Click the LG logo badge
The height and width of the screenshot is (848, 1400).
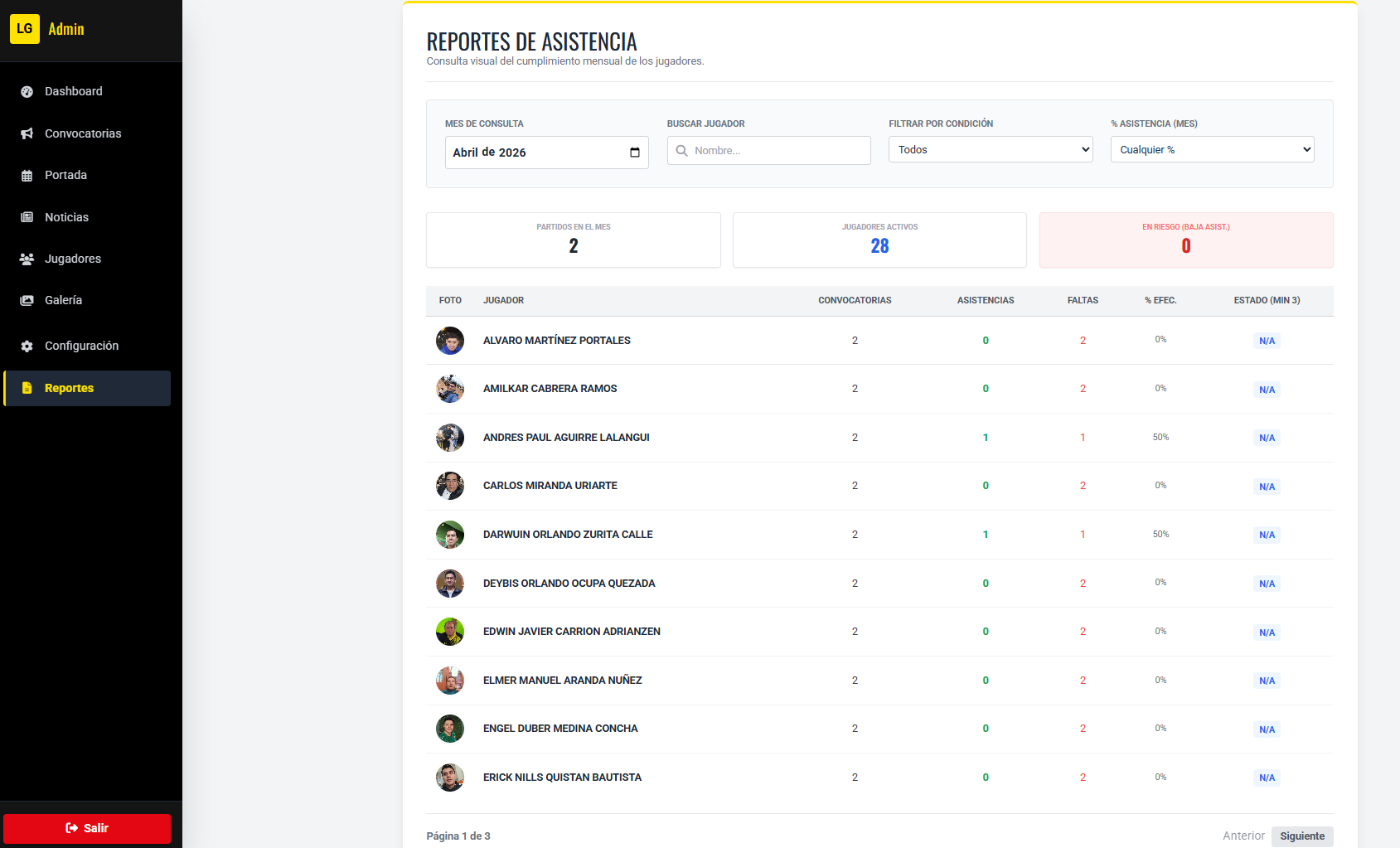(25, 29)
